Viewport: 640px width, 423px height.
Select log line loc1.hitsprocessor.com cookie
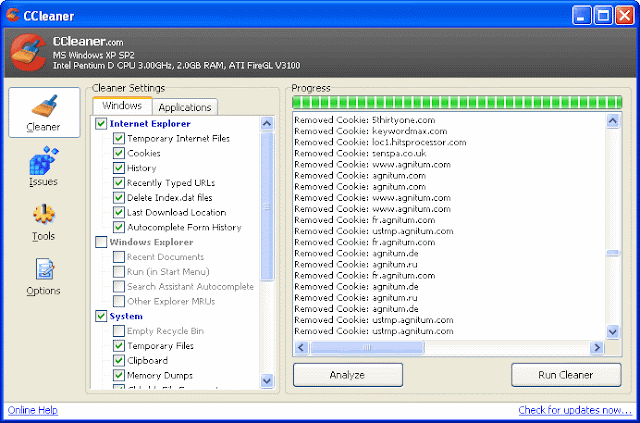[380, 142]
